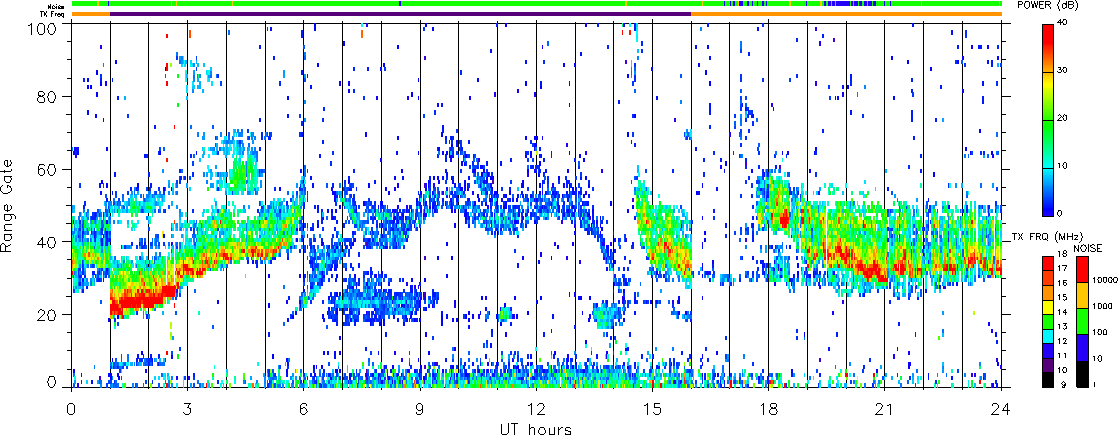Viewport: 1118px width, 435px height.
Task: Click the '12' value in the TX FRQ legend
Action: [x=1062, y=341]
